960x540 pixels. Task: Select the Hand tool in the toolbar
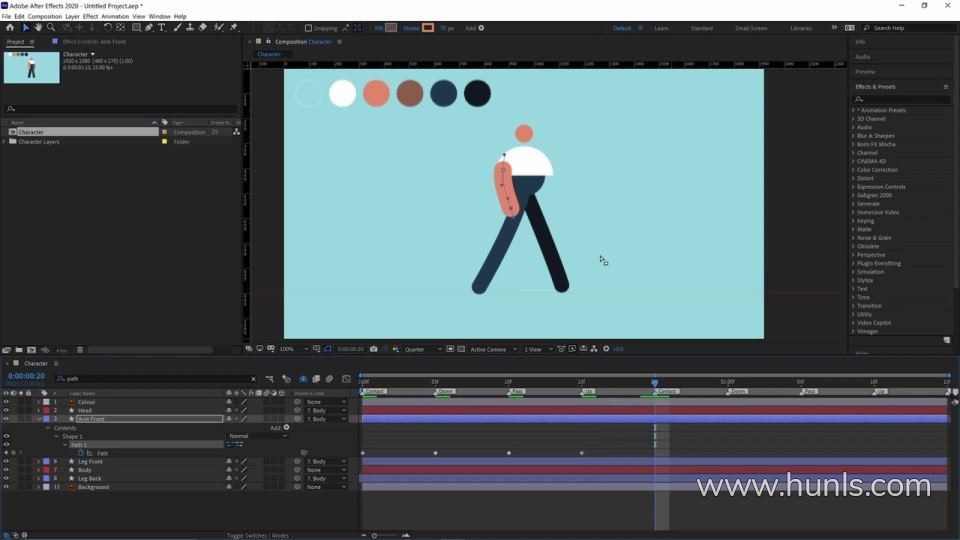click(x=38, y=28)
